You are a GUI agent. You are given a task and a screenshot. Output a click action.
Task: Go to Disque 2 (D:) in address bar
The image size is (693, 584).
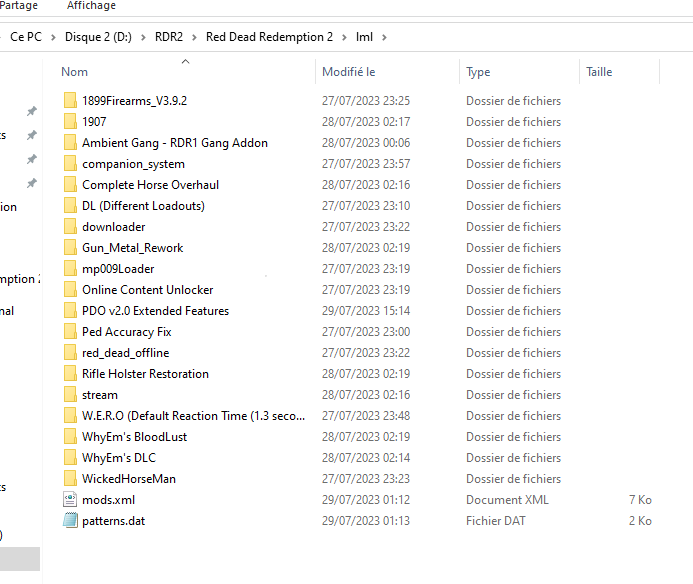(98, 37)
